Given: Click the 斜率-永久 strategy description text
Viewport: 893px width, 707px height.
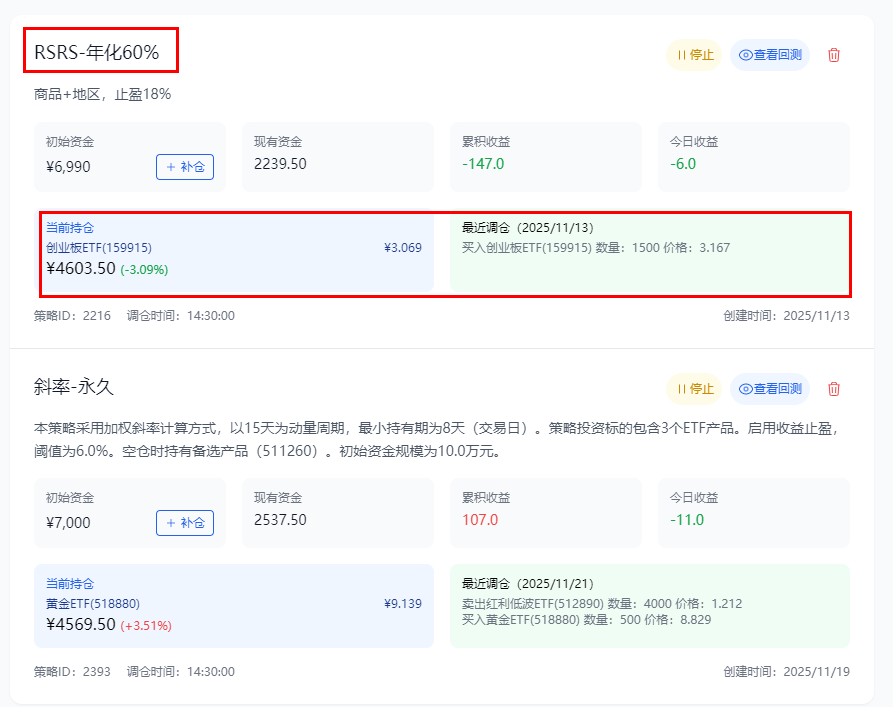Looking at the screenshot, I should tap(440, 439).
